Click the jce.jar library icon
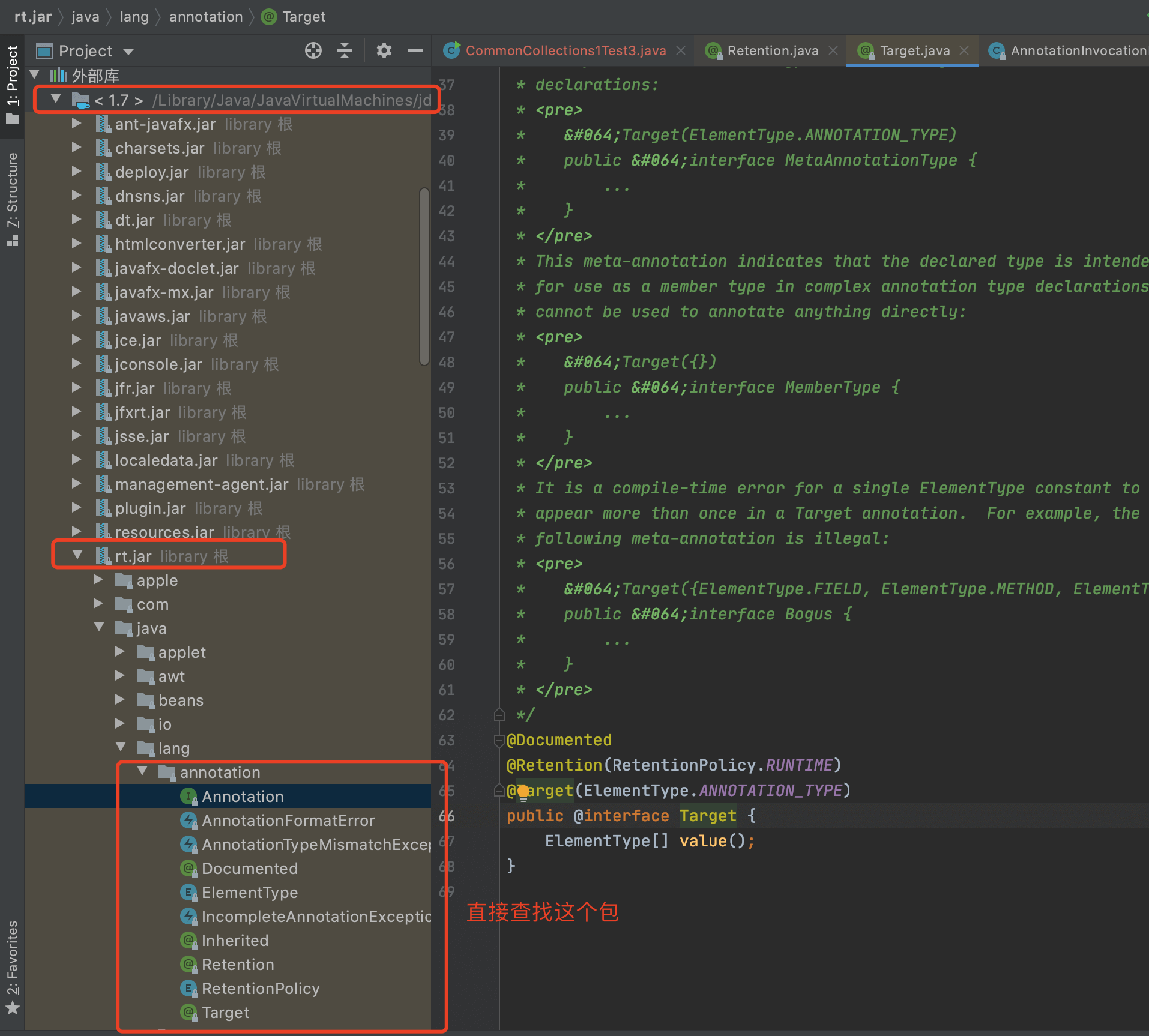 coord(103,340)
